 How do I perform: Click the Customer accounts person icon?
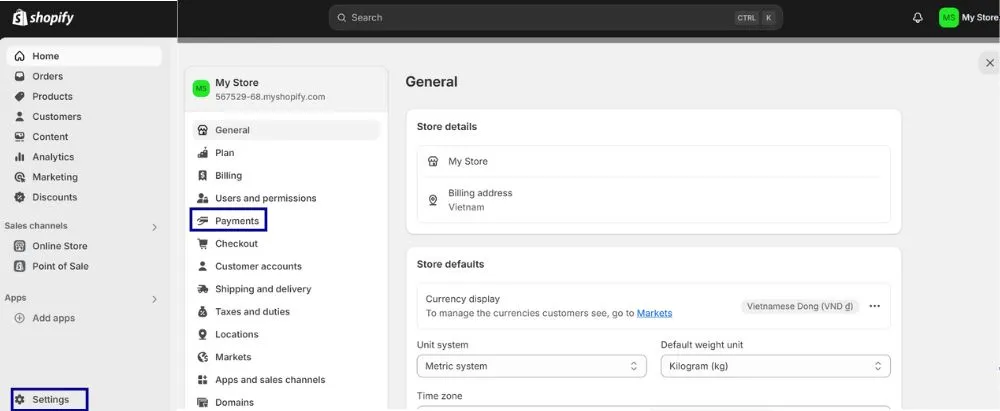click(x=203, y=266)
